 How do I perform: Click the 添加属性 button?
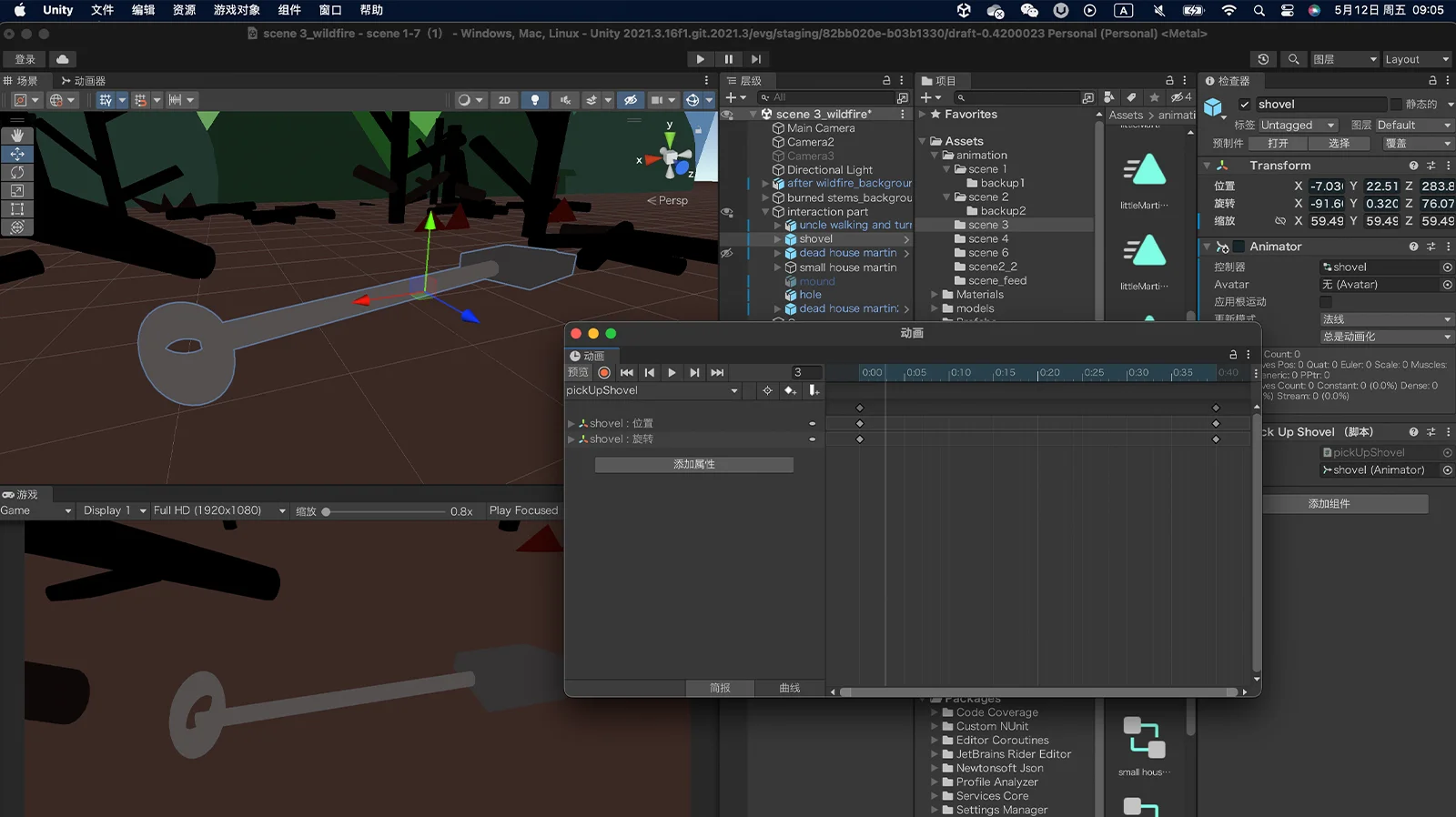pos(694,464)
